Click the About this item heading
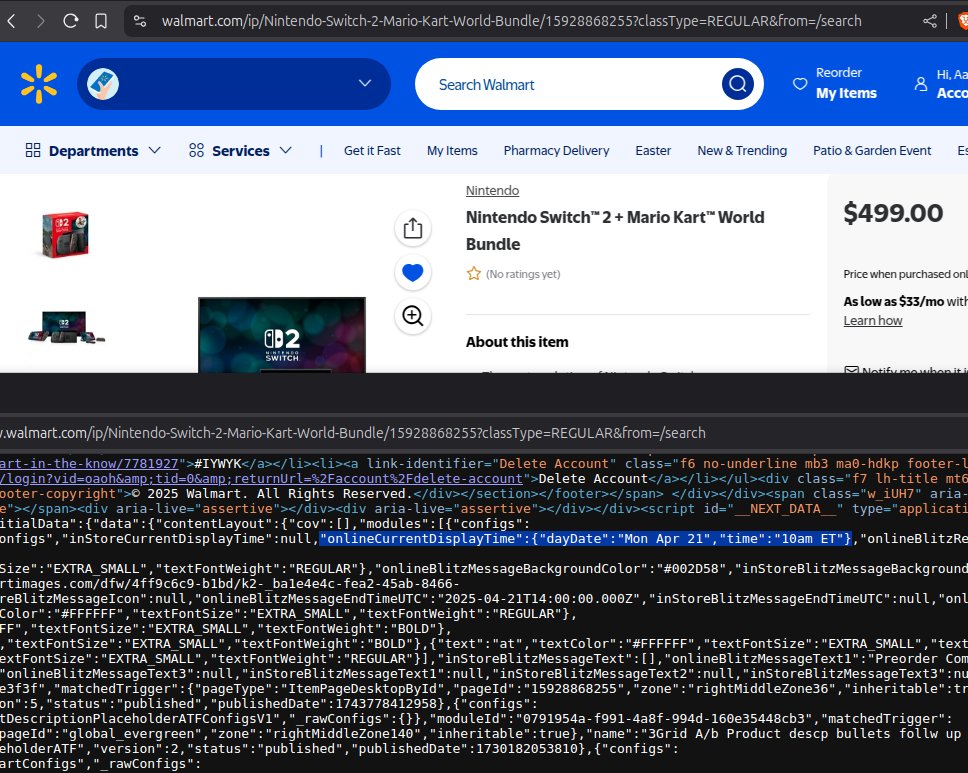Screen dimensions: 968x773 (517, 342)
